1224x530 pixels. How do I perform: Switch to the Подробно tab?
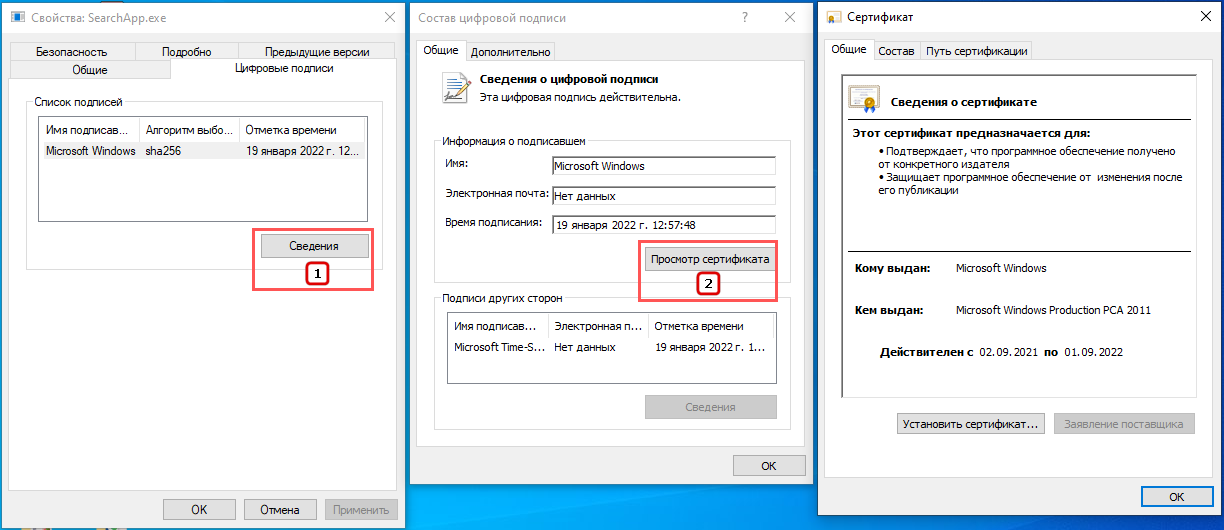[186, 52]
